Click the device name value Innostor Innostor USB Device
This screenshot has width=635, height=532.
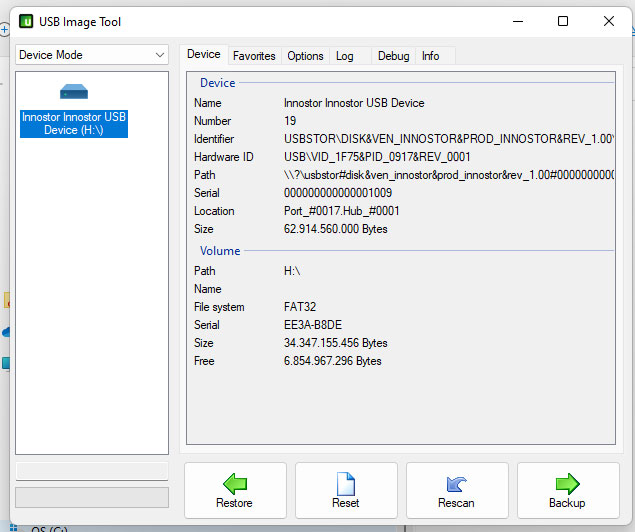tap(354, 103)
